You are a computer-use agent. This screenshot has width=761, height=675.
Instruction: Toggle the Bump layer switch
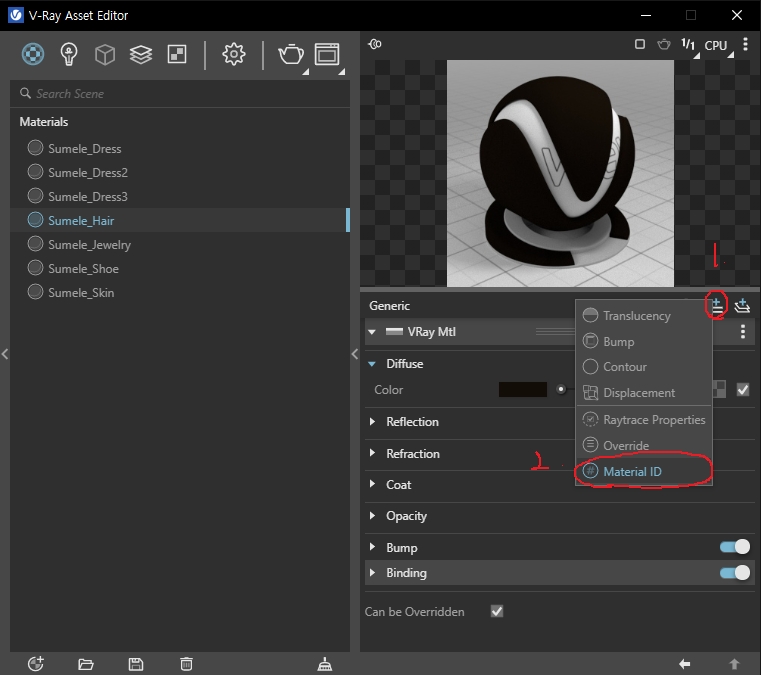pyautogui.click(x=735, y=547)
